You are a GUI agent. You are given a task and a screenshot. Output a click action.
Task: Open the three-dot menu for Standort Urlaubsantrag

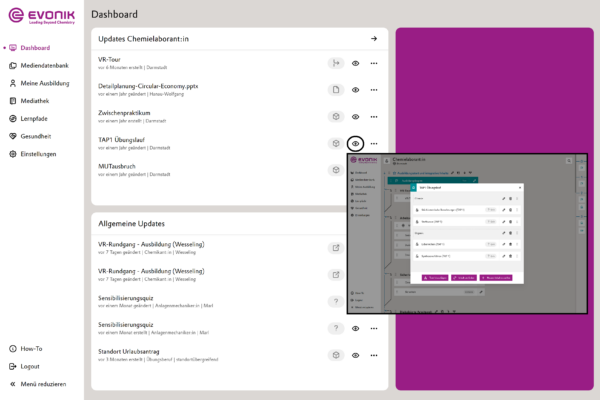coord(374,355)
